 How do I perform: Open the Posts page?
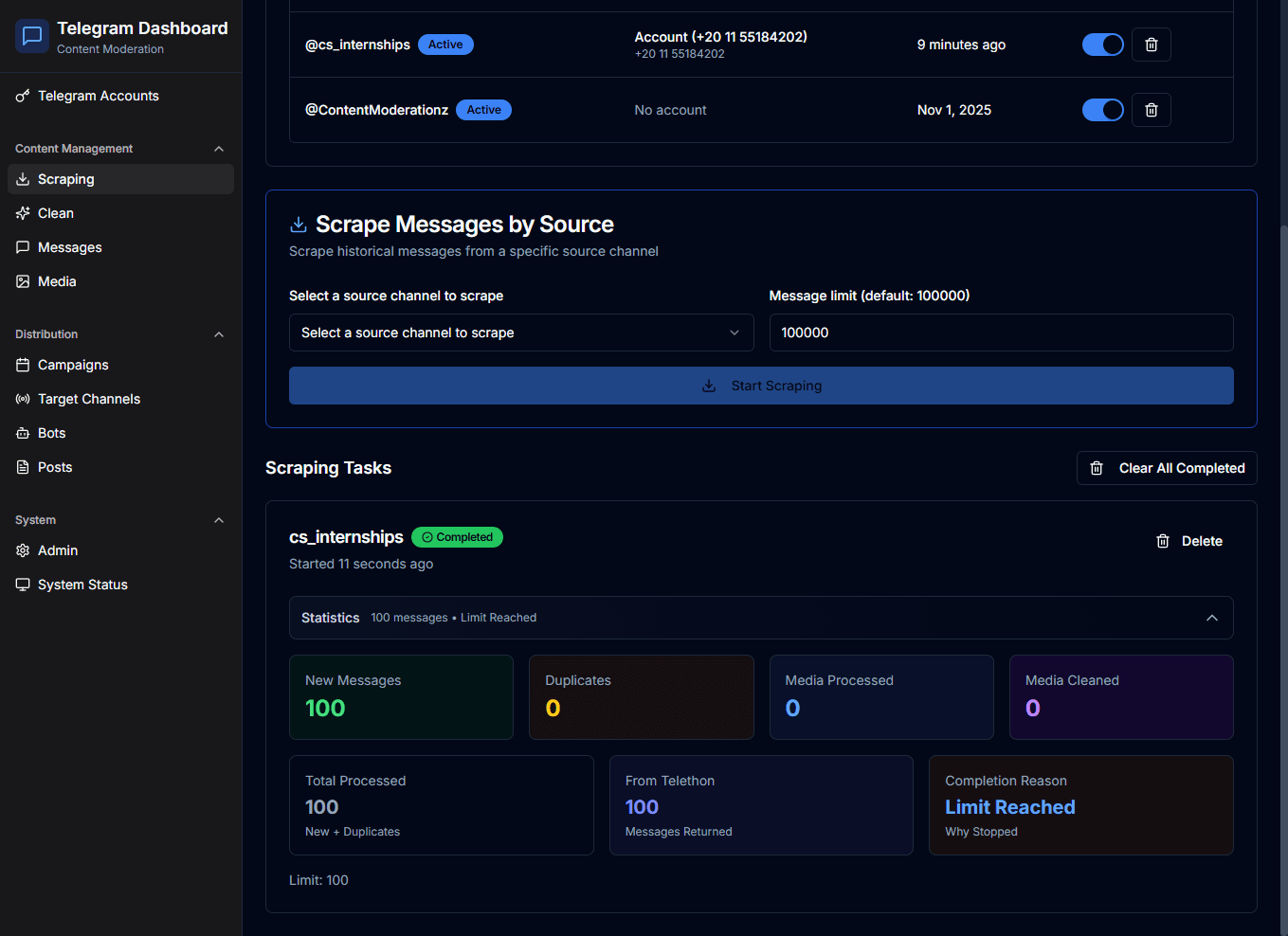point(120,467)
